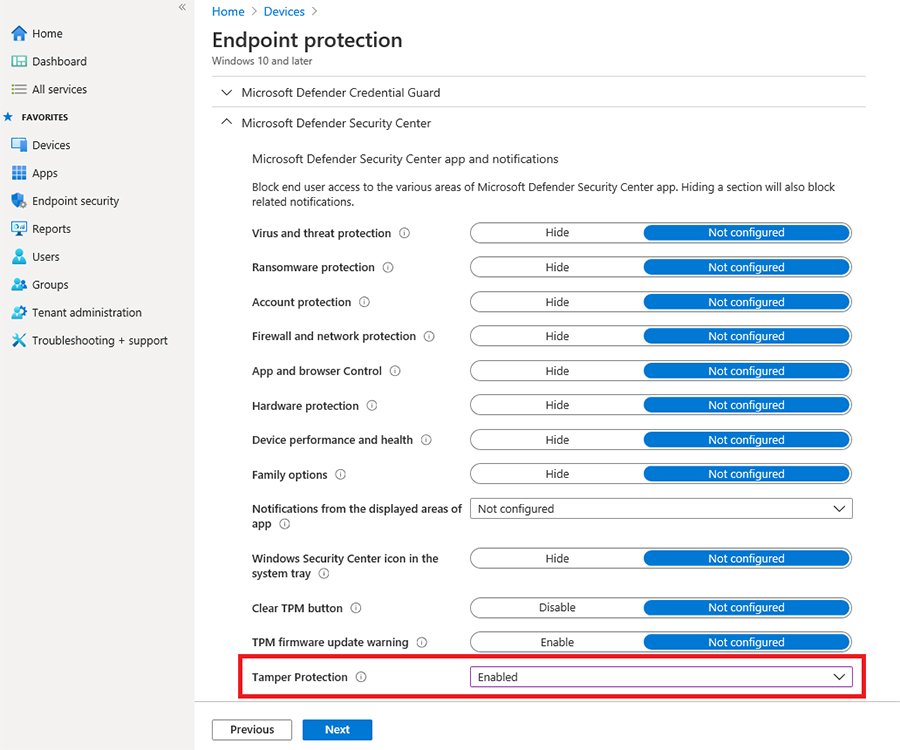Select the Endpoint security sidebar icon

click(x=20, y=200)
